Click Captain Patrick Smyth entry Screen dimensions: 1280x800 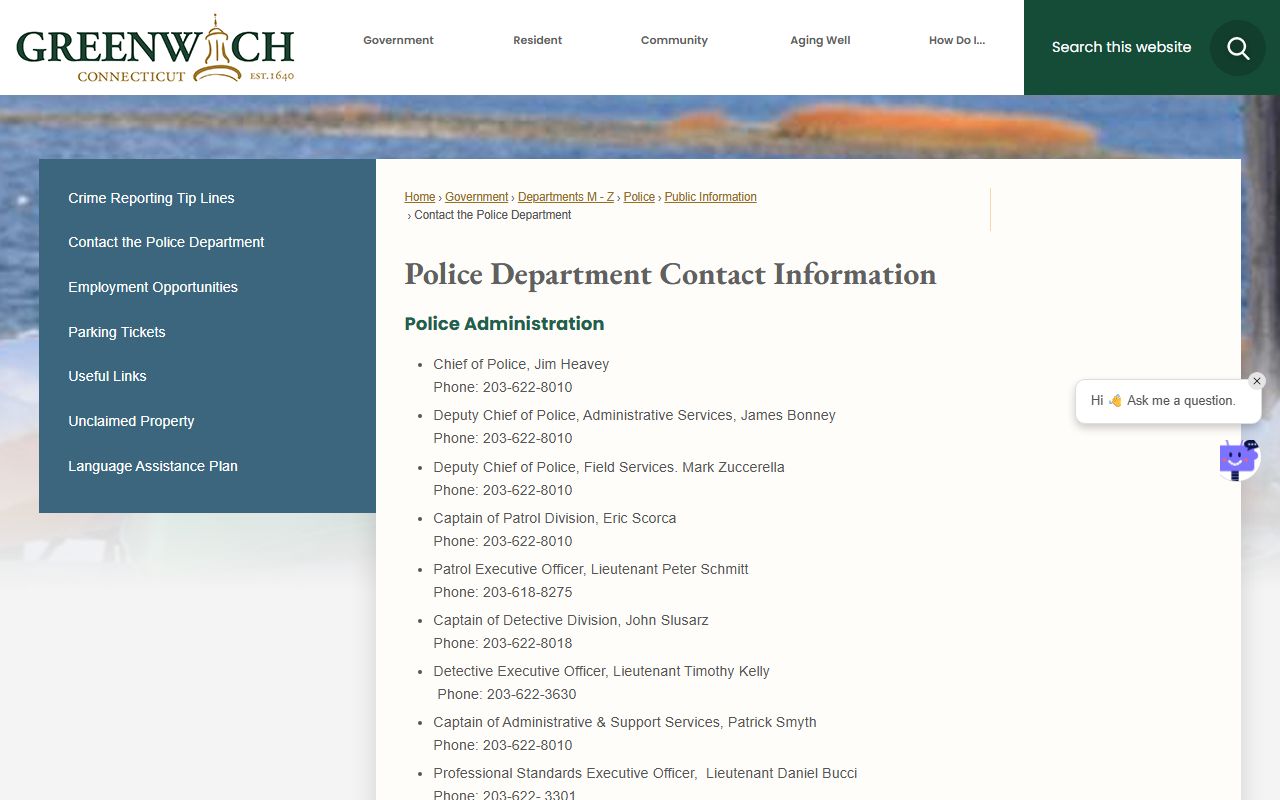625,722
